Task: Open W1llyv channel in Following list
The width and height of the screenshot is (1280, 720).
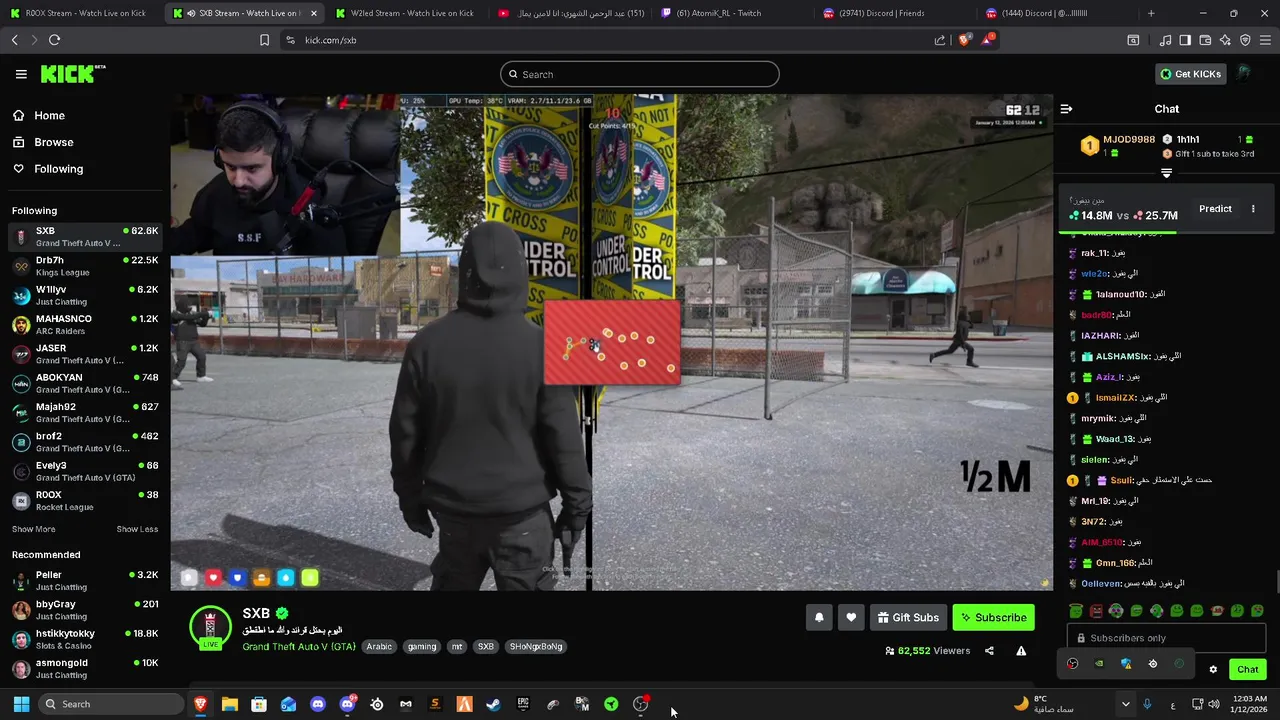Action: (85, 295)
